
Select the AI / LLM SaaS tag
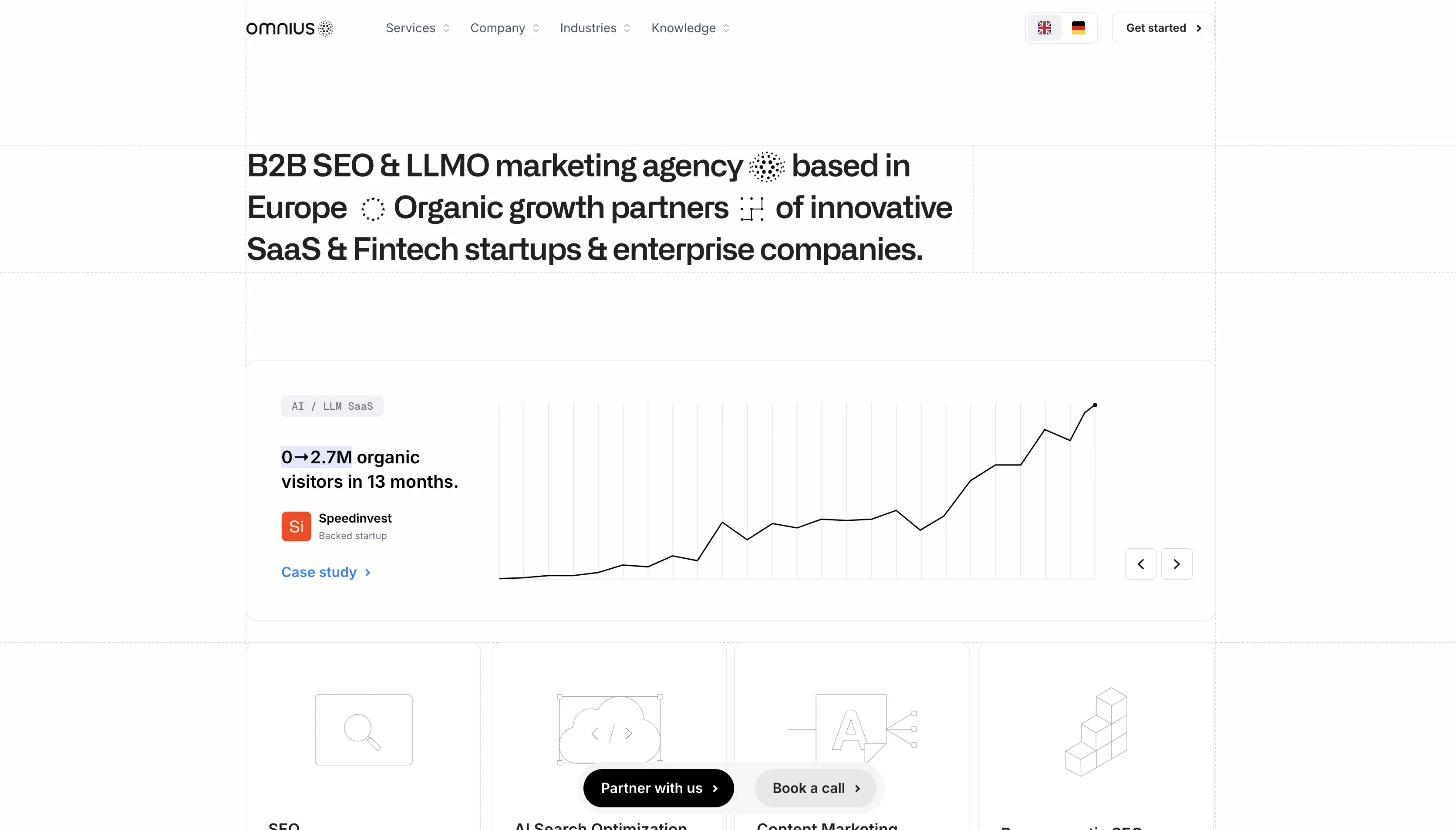(332, 406)
